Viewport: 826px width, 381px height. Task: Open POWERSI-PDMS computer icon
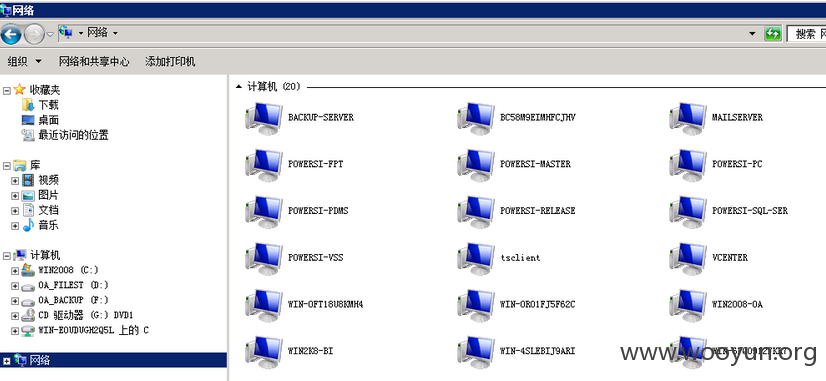[264, 211]
